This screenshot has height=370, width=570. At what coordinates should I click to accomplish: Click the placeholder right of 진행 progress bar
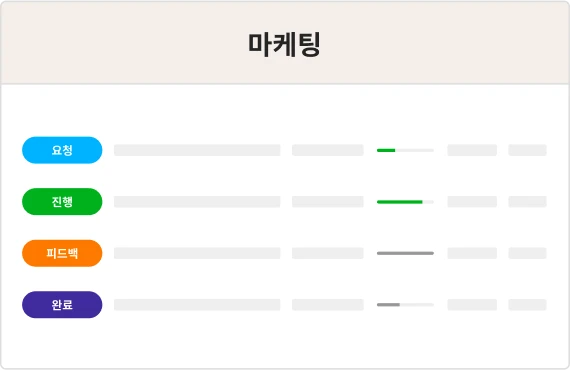[x=472, y=201]
